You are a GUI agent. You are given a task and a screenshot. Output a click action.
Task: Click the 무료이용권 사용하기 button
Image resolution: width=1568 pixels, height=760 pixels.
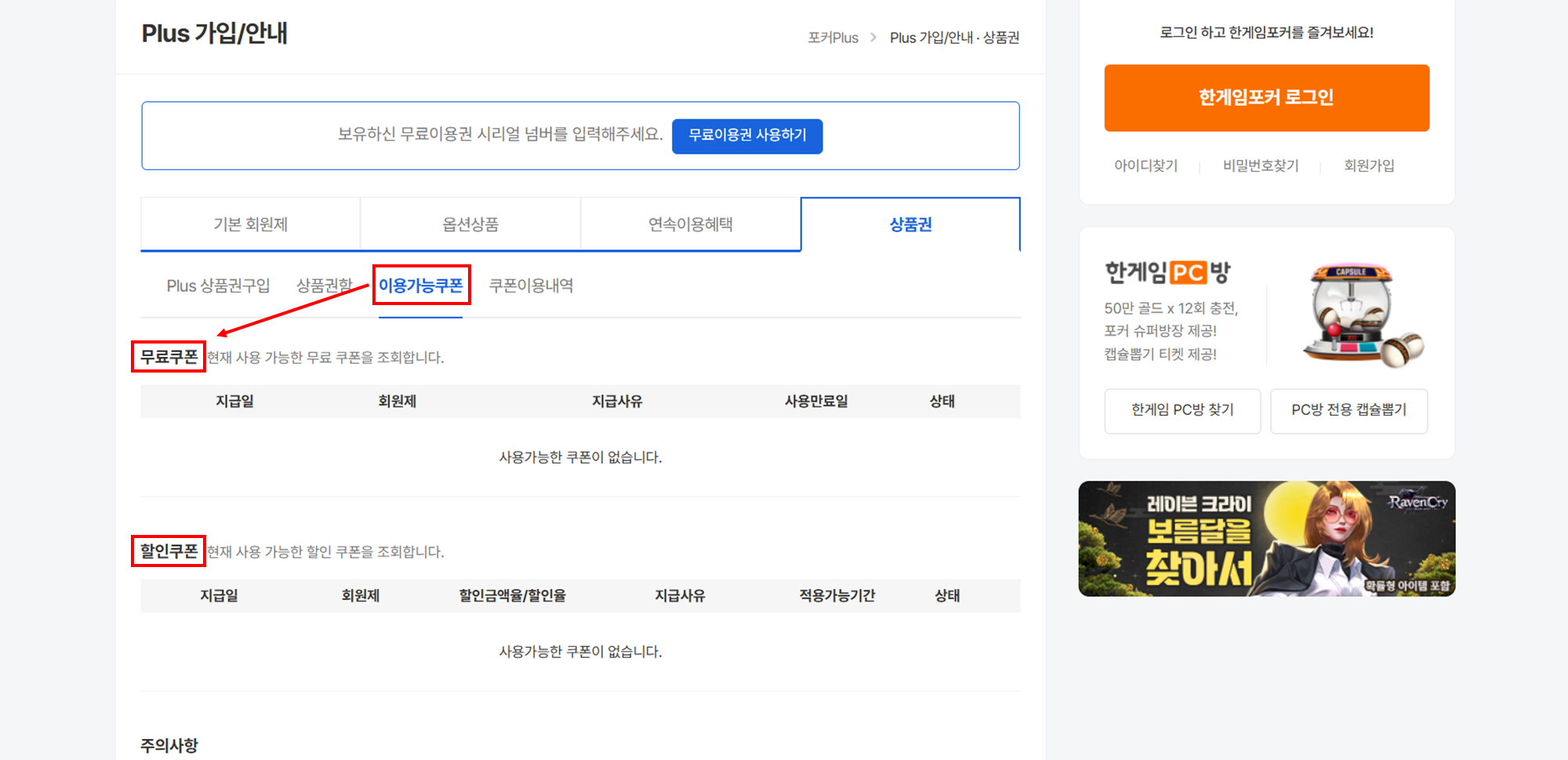[x=746, y=136]
